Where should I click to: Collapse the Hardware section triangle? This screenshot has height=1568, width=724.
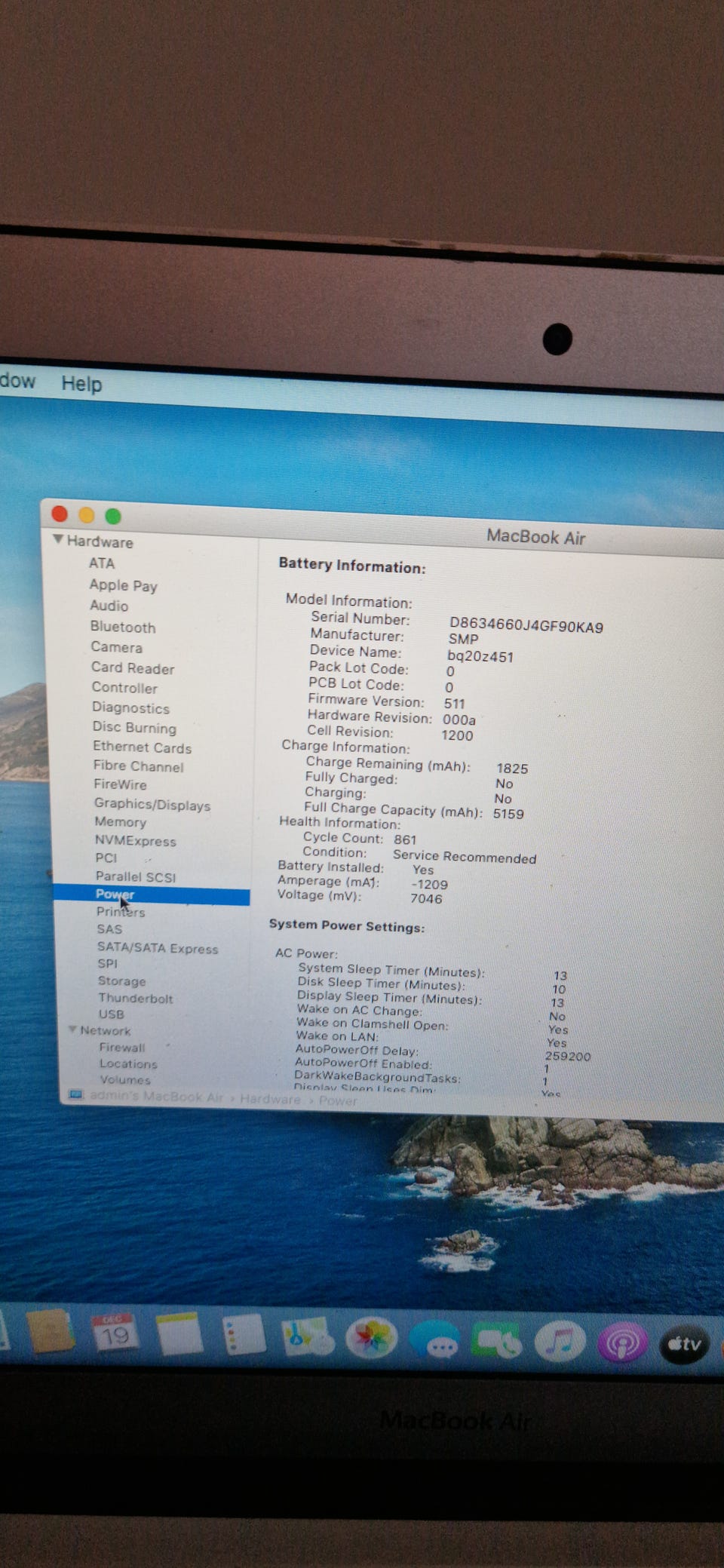[58, 540]
